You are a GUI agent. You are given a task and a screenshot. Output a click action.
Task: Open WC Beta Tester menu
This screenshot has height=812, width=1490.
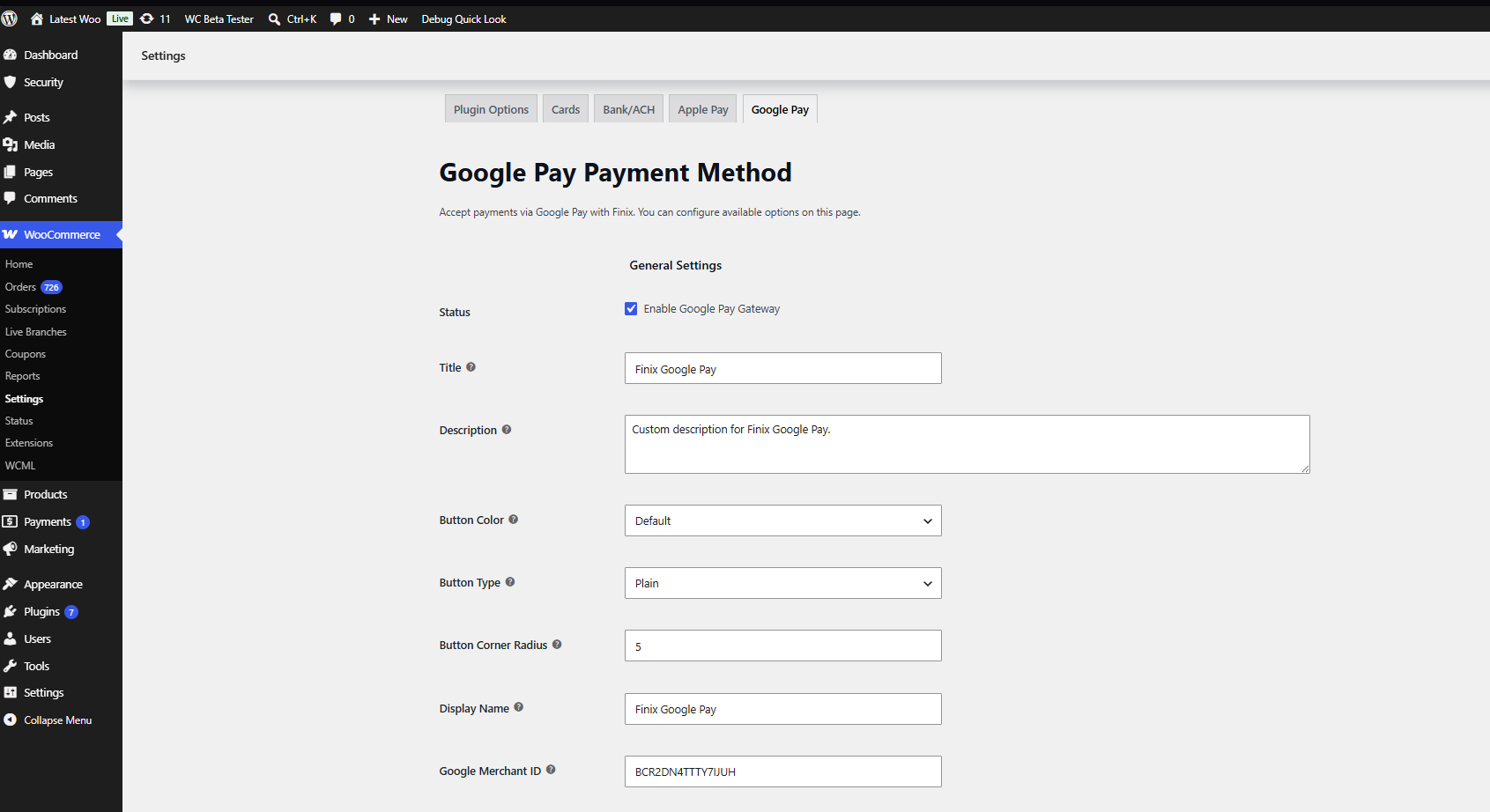(219, 18)
